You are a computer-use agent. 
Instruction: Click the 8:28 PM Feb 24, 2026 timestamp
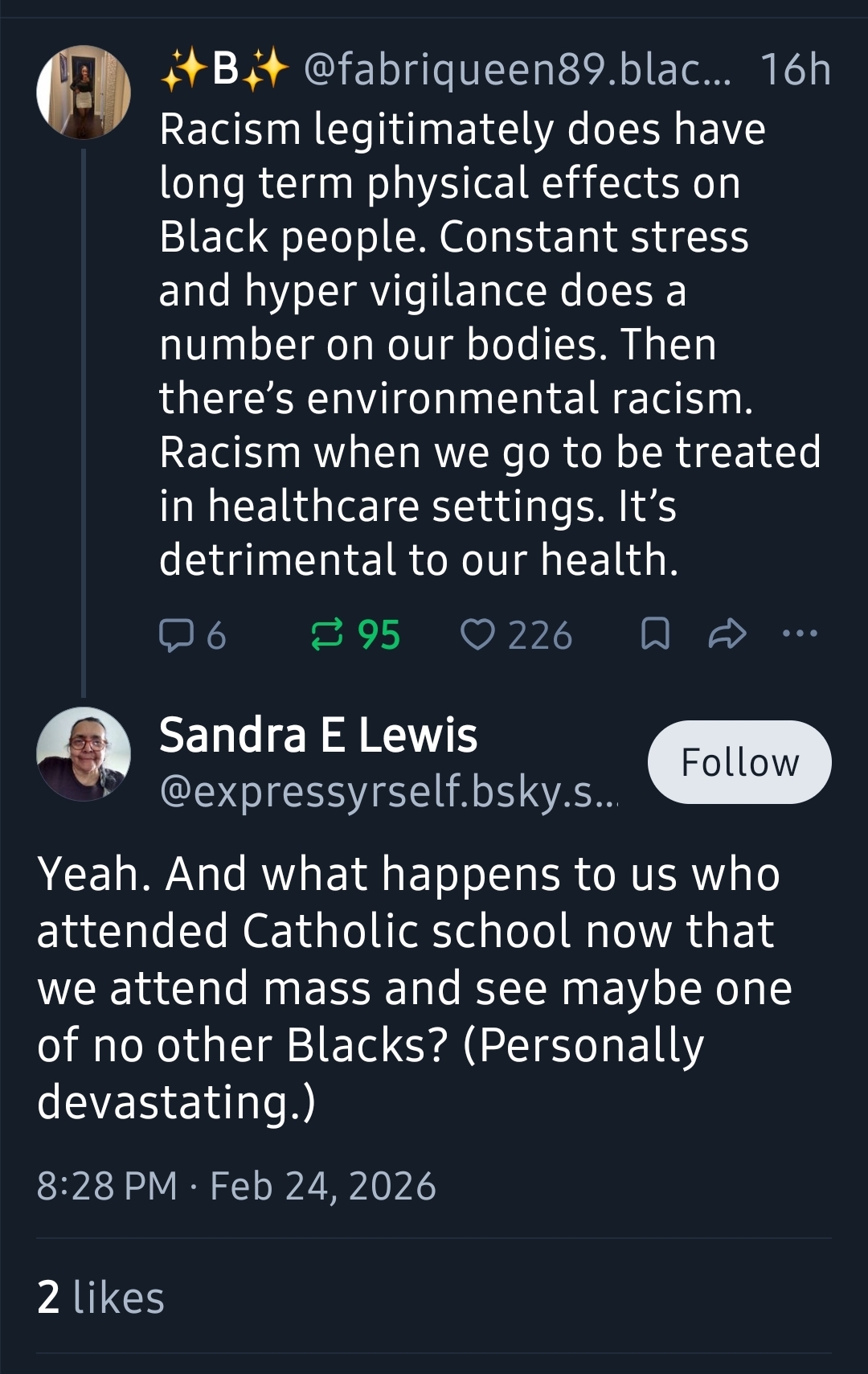(236, 1186)
